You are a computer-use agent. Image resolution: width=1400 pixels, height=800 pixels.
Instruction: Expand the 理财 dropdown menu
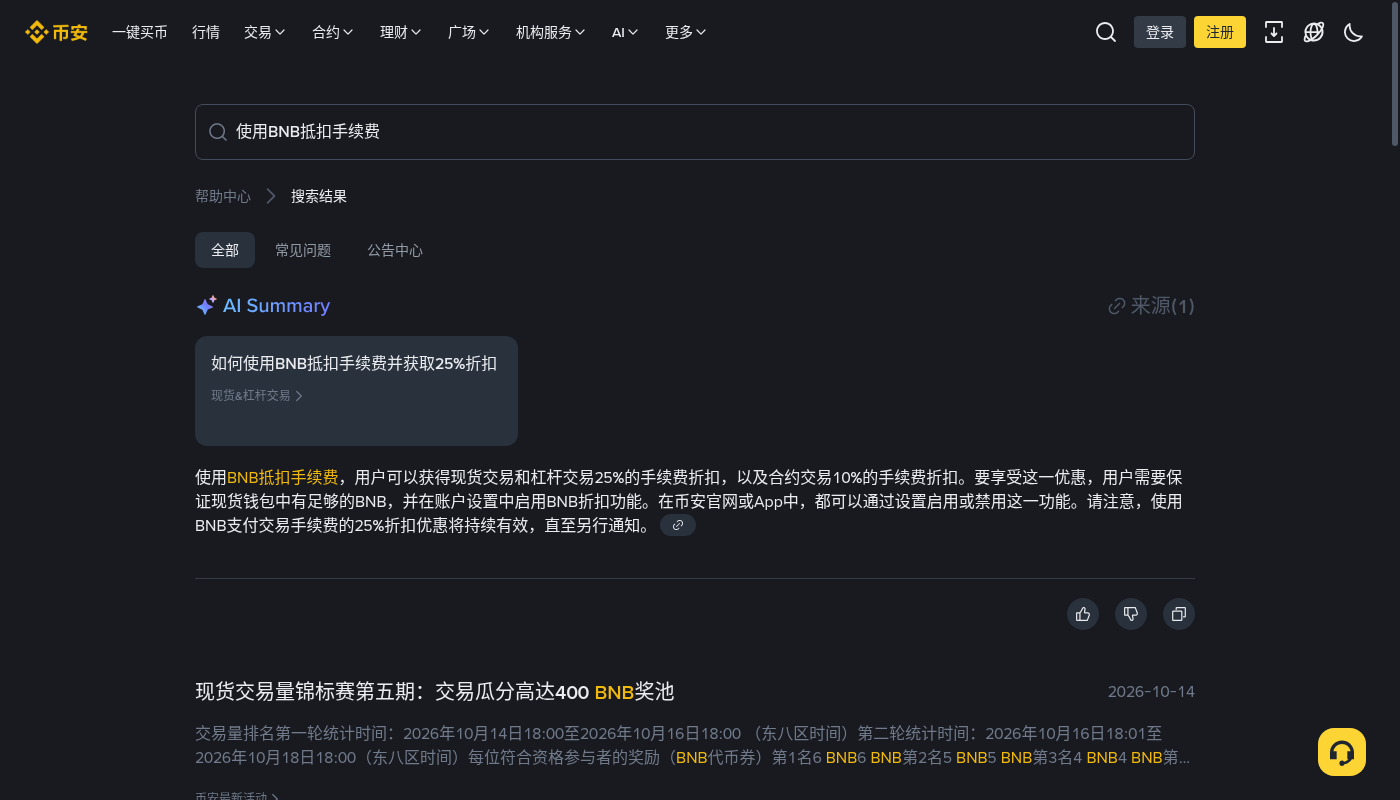(401, 32)
